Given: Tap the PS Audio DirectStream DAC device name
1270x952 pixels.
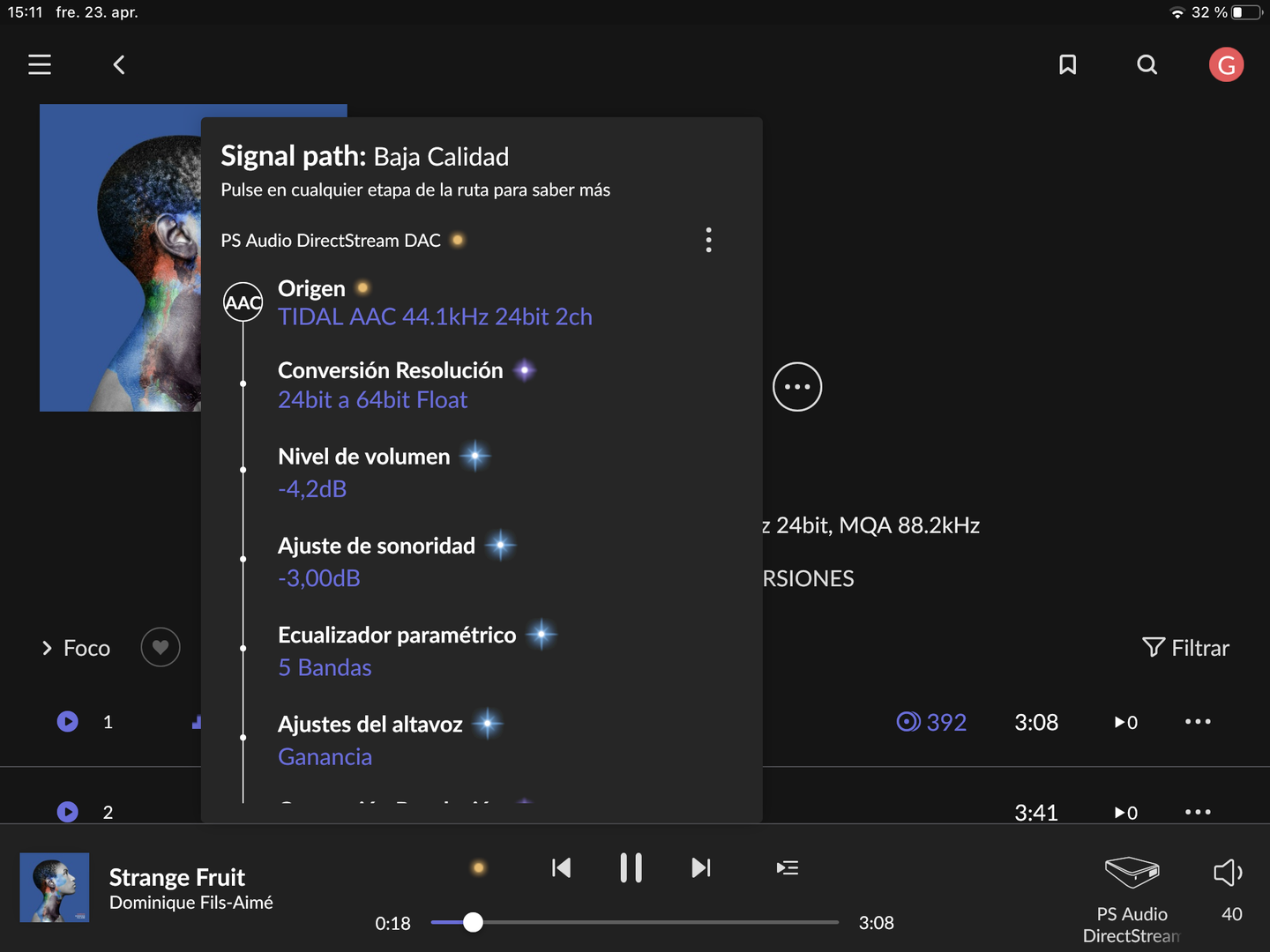Looking at the screenshot, I should [331, 241].
